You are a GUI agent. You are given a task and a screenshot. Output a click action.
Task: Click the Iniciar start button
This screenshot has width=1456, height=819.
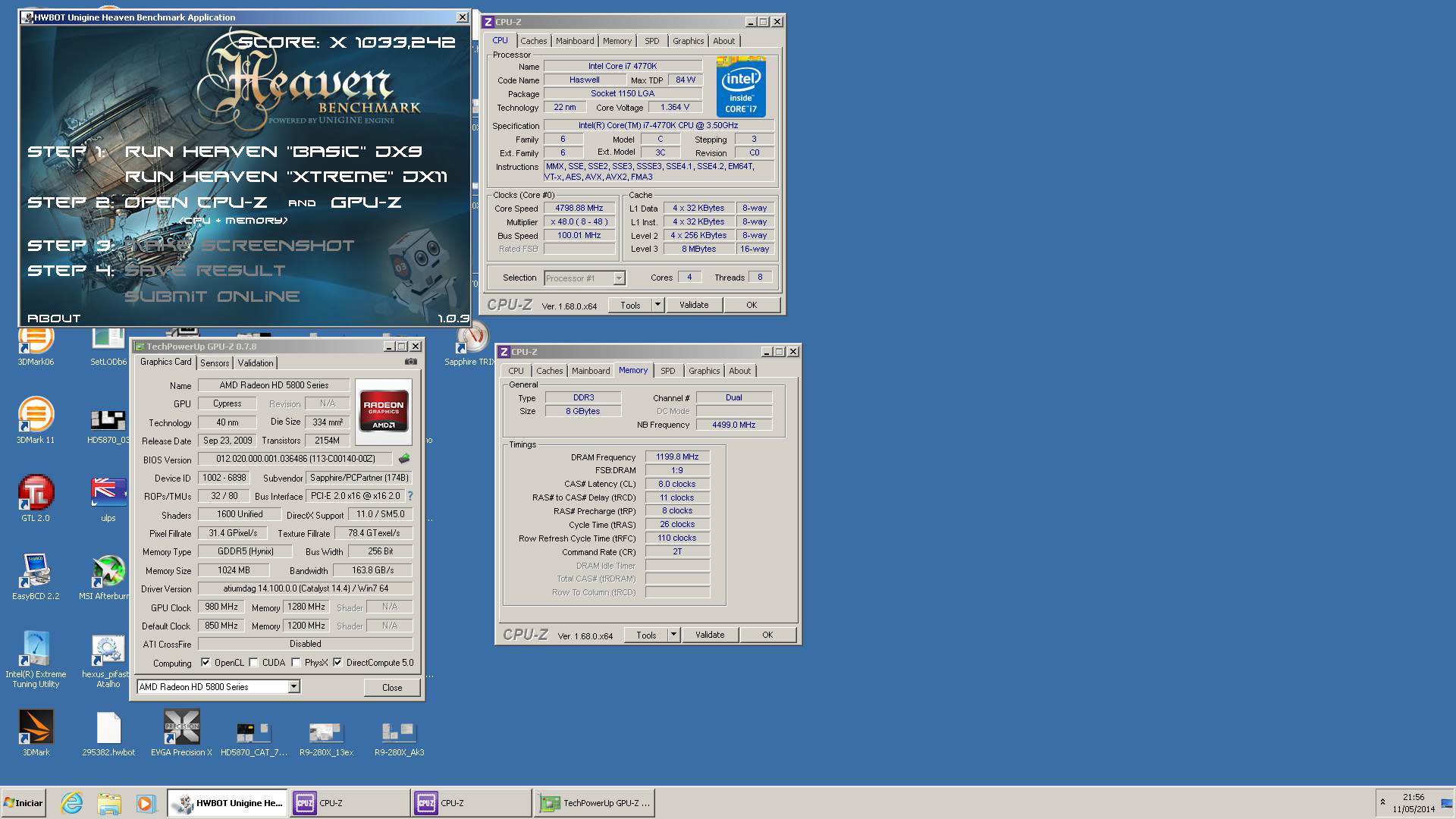point(24,803)
